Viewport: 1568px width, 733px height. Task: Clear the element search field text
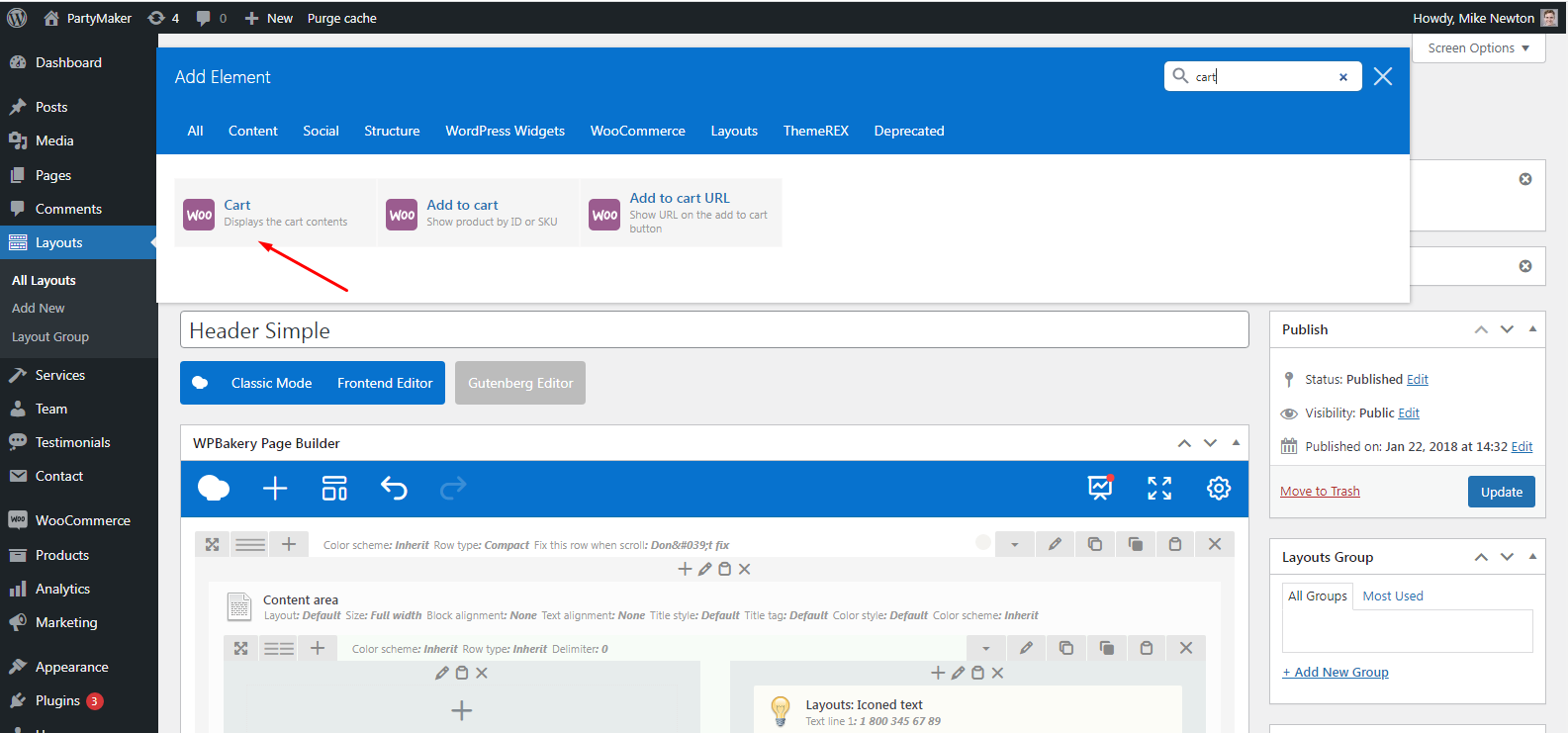tap(1343, 77)
